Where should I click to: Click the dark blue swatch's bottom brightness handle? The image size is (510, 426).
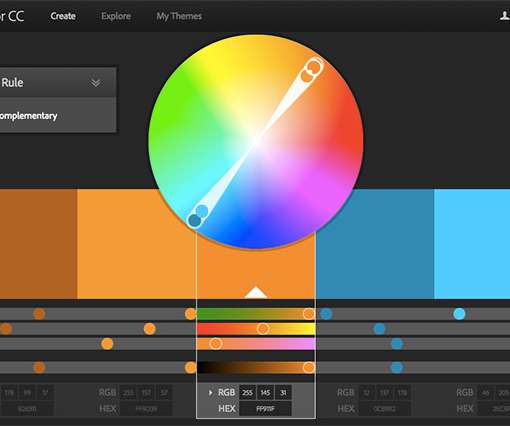pos(397,368)
